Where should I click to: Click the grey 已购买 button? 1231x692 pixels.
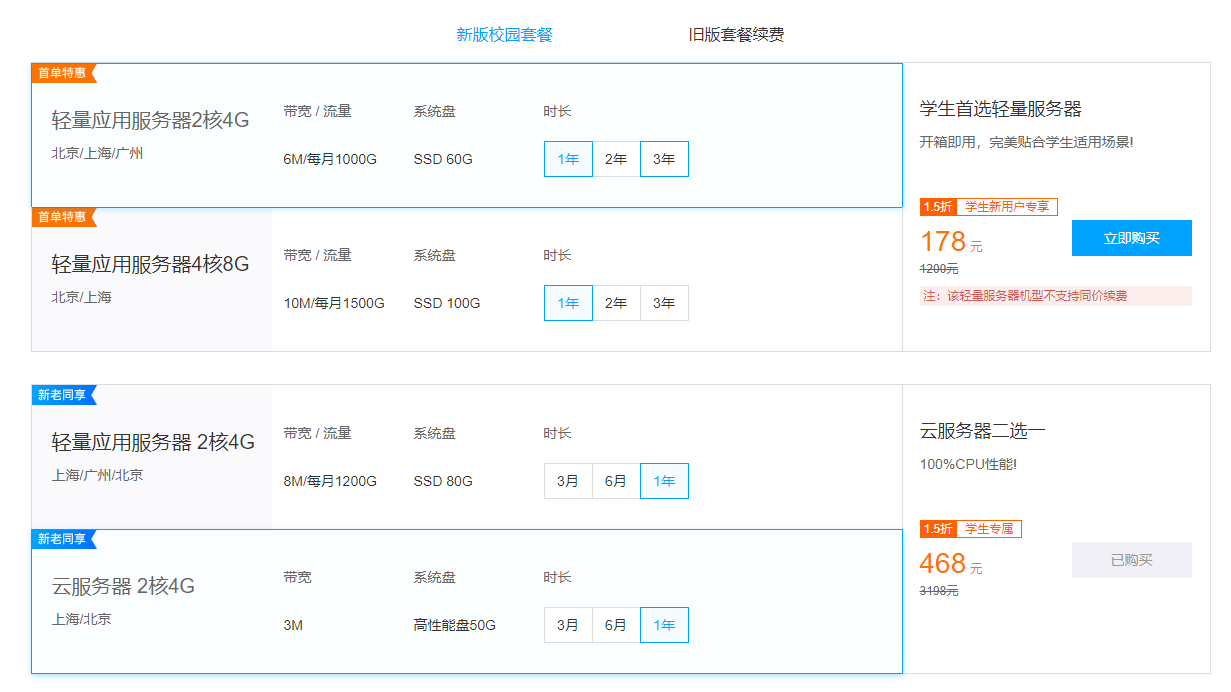[x=1131, y=560]
